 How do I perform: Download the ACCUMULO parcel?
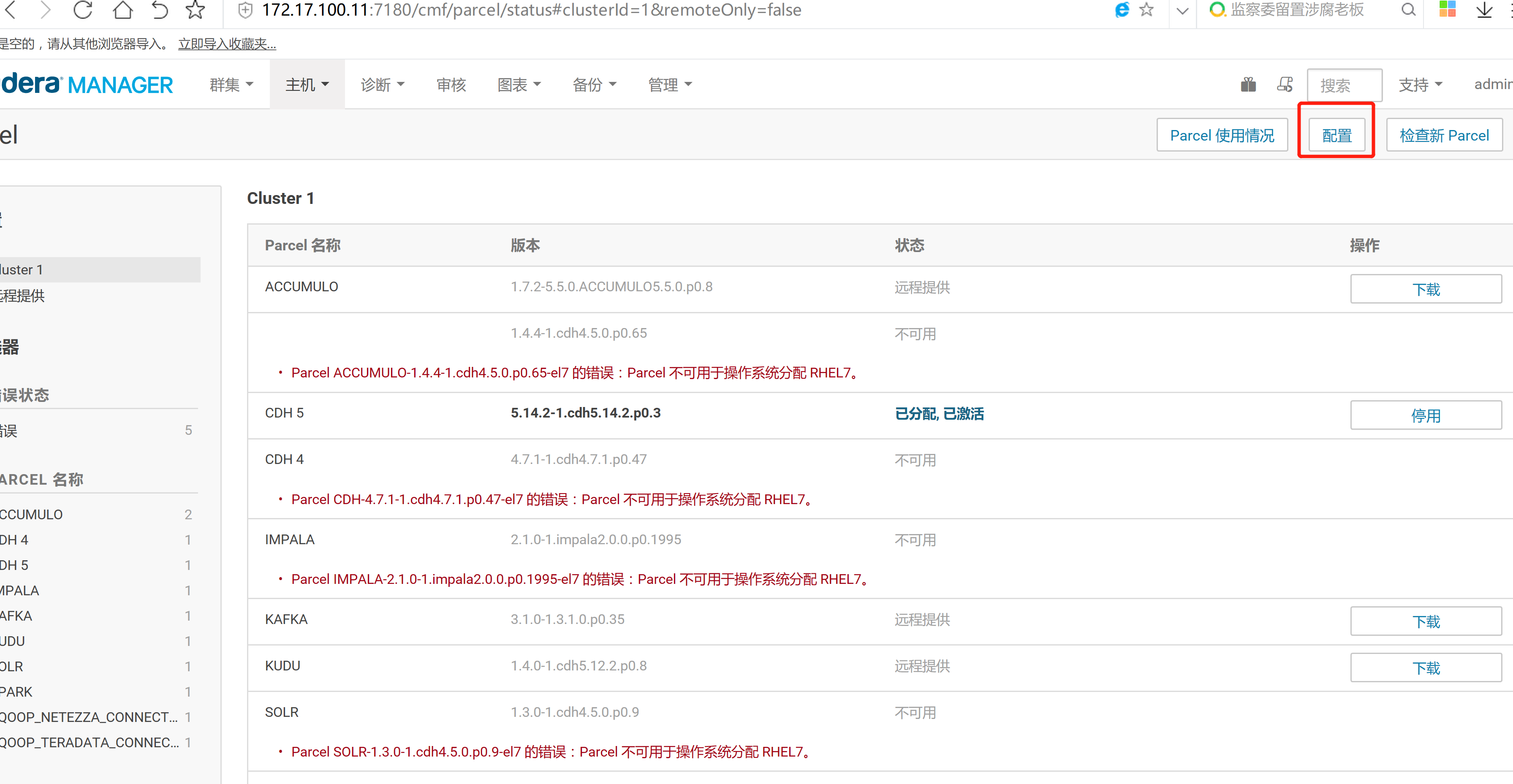pos(1426,289)
